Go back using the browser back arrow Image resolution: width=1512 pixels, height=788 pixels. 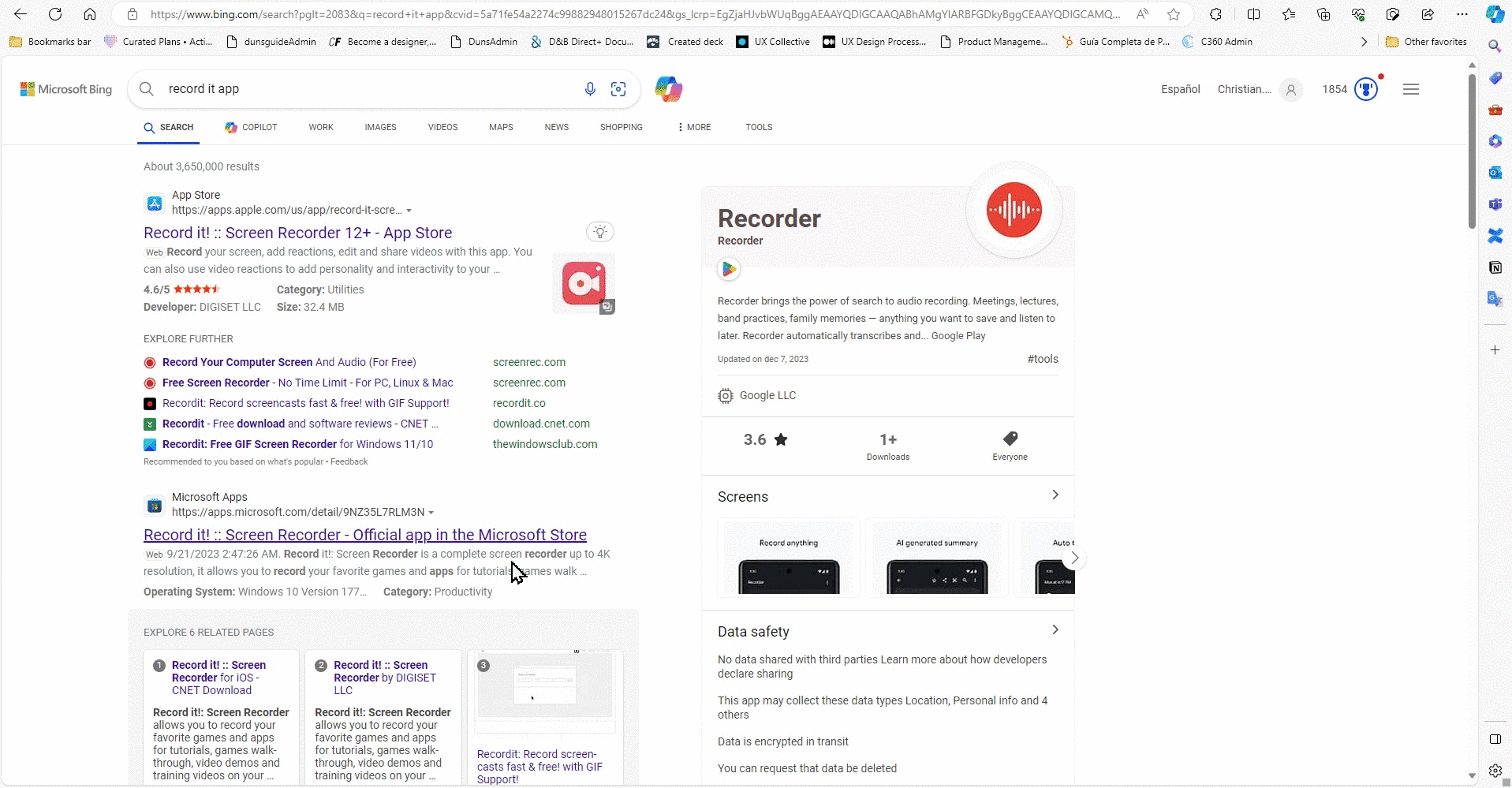(21, 14)
